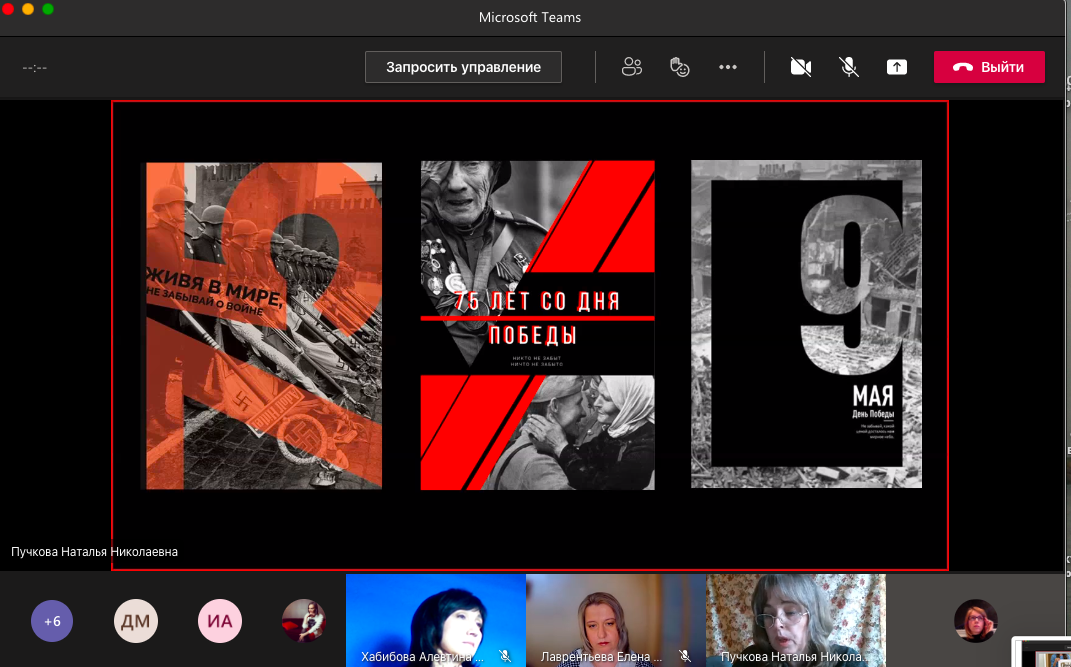Click the share content icon

point(897,67)
